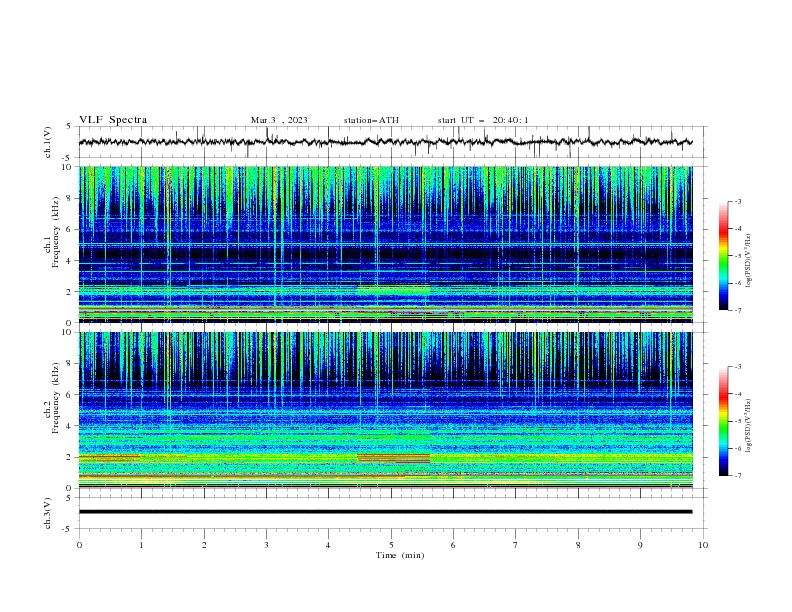Select the date 'Mar.3 , 2023'
Viewport: 792px width, 612px height.
pyautogui.click(x=279, y=120)
